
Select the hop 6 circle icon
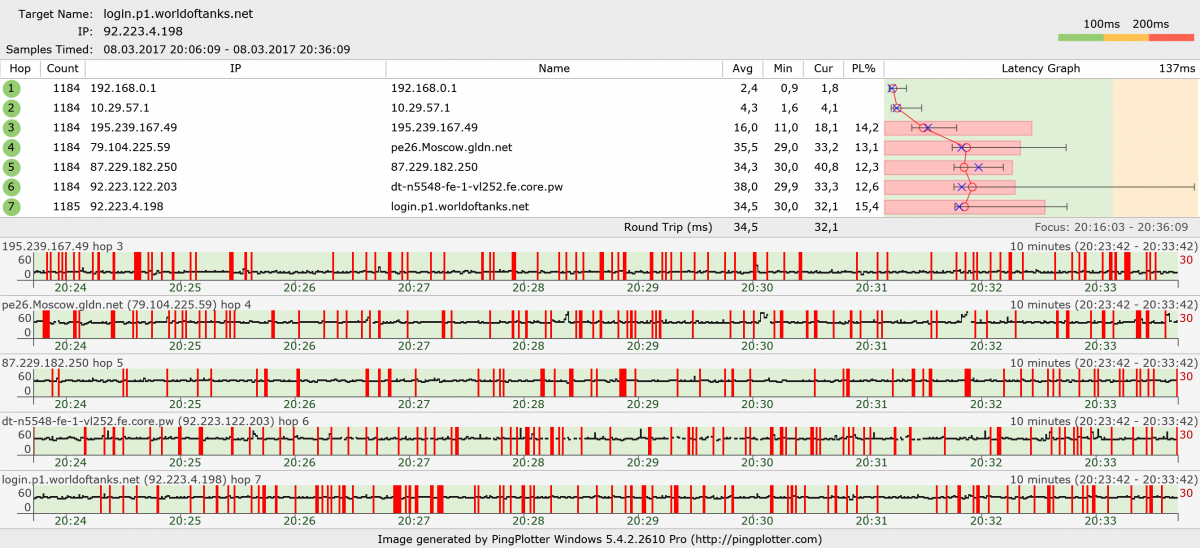click(12, 187)
